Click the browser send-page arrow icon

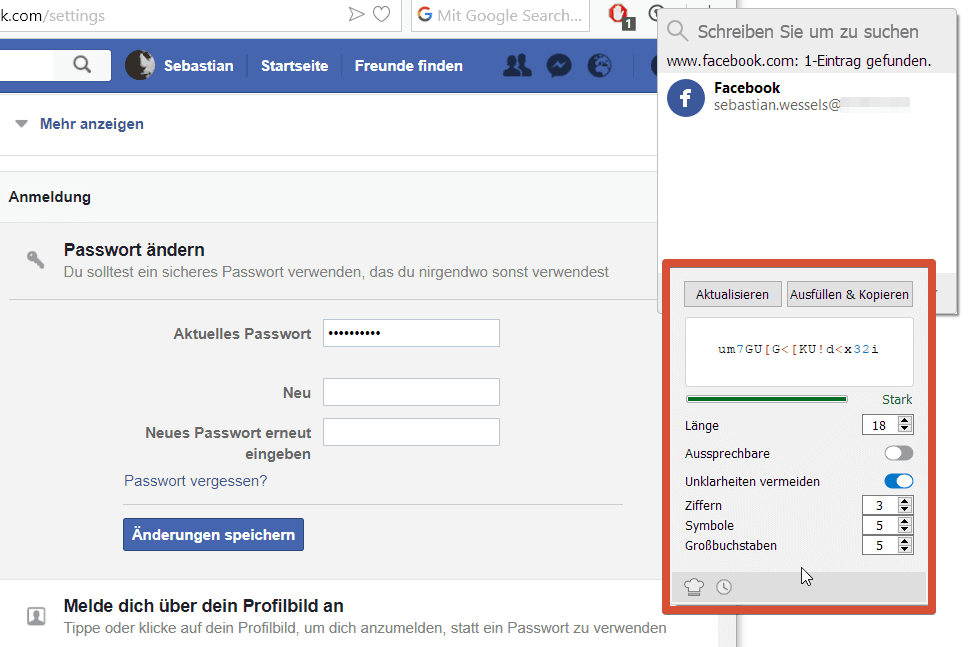(x=356, y=14)
